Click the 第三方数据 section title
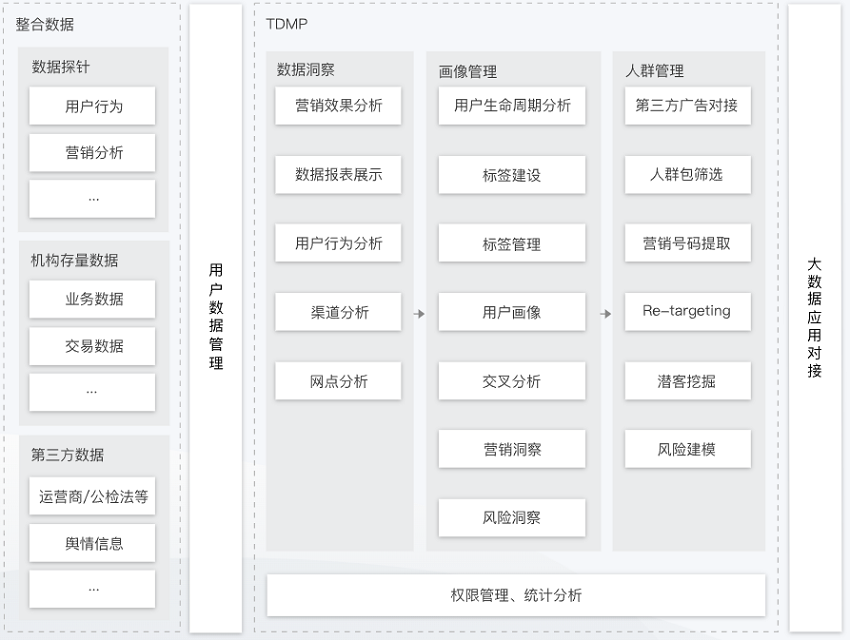The width and height of the screenshot is (850, 640). coord(67,454)
